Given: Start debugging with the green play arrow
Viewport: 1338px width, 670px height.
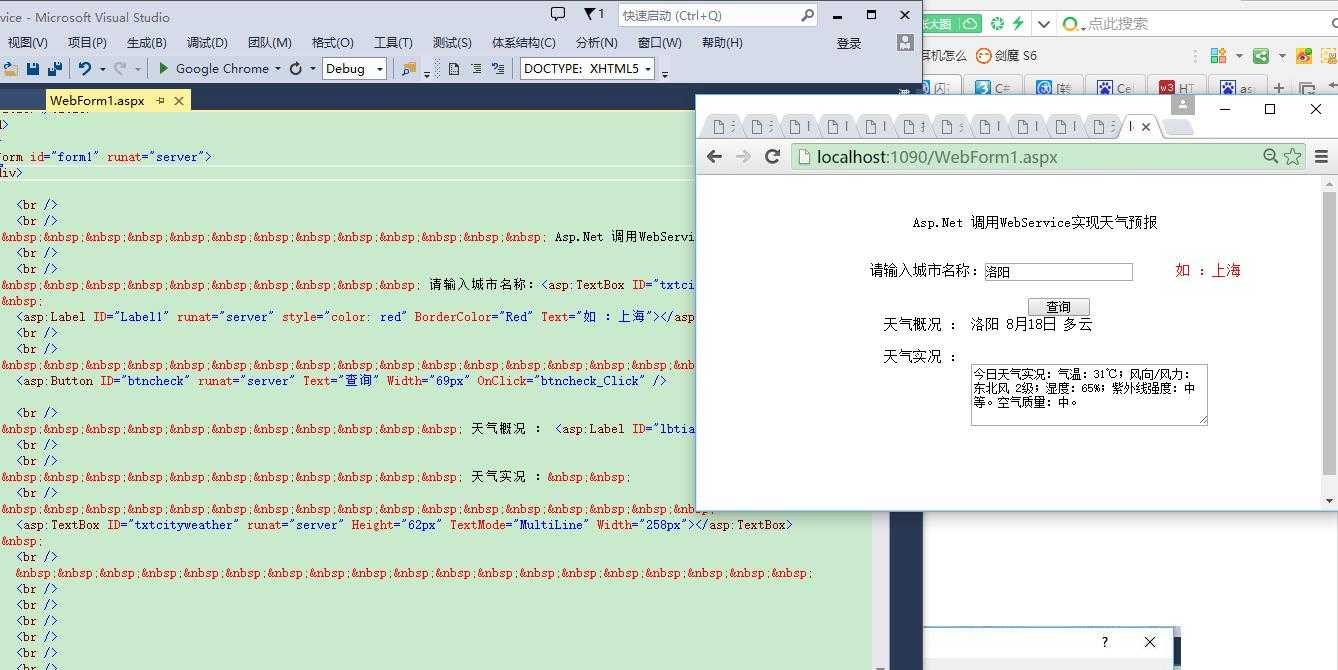Looking at the screenshot, I should pyautogui.click(x=164, y=69).
